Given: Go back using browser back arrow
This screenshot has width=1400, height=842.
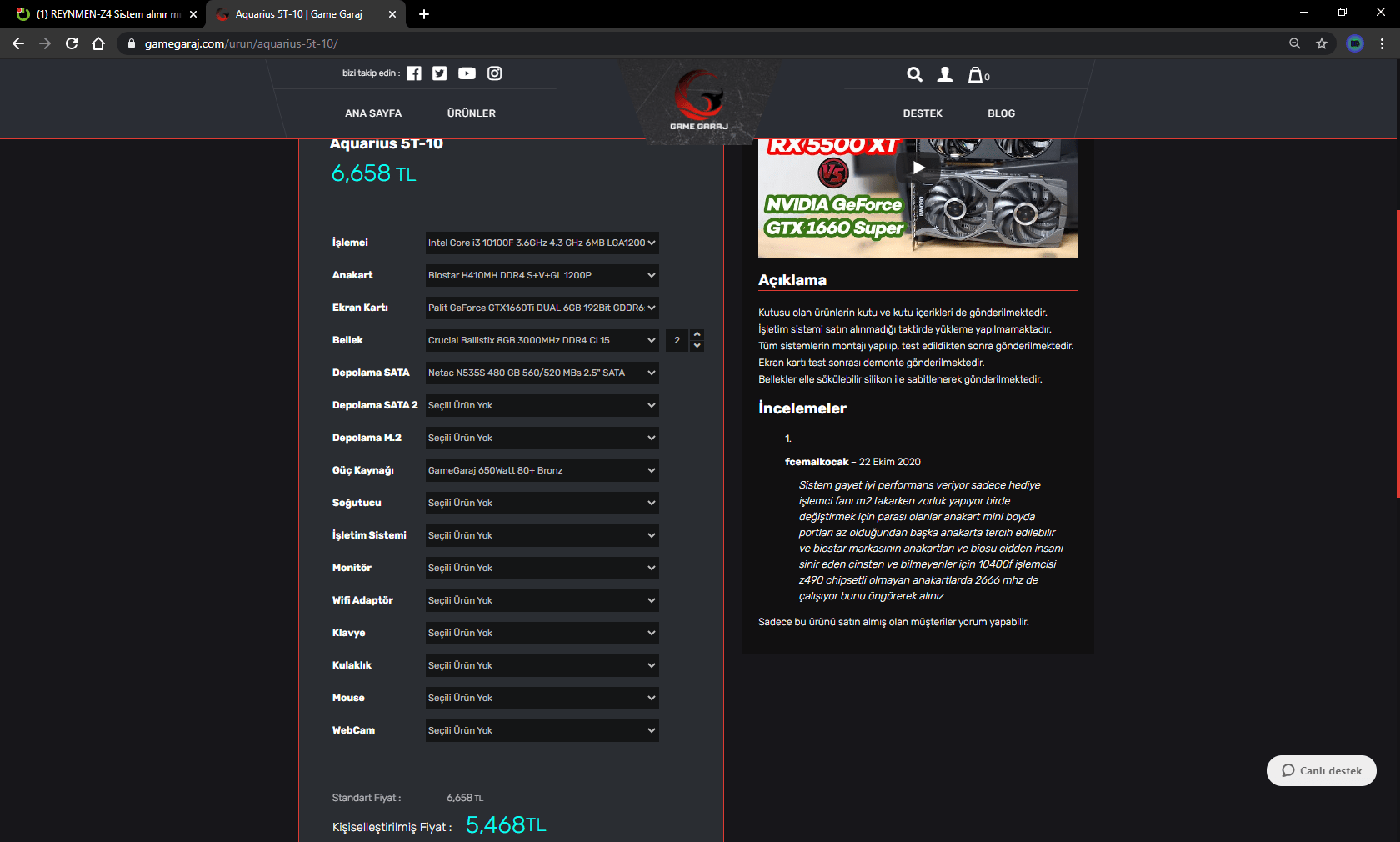Looking at the screenshot, I should [x=18, y=43].
